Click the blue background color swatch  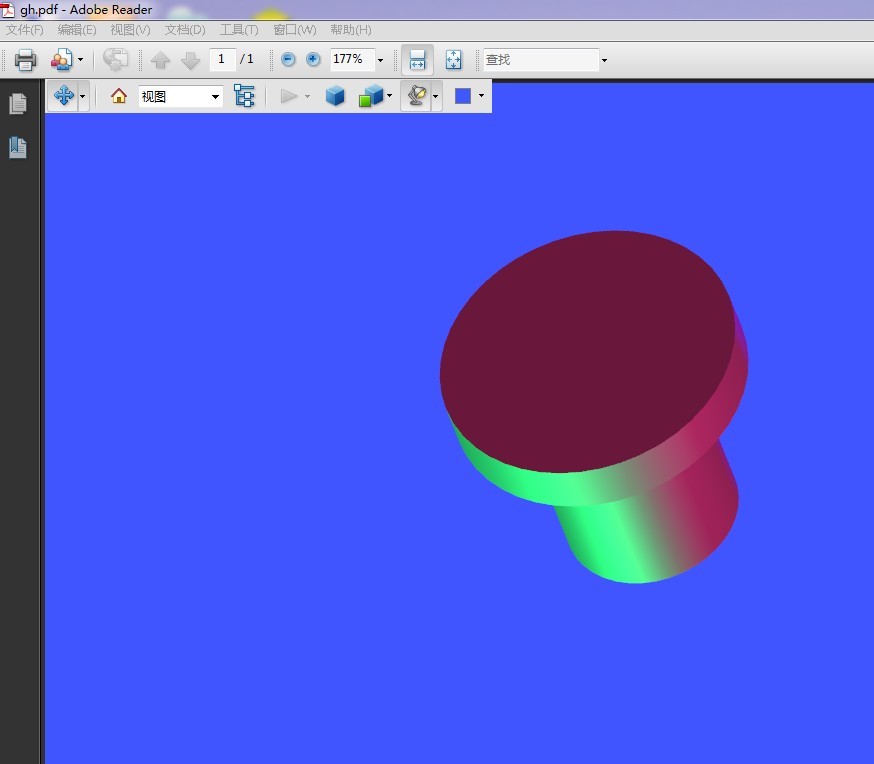click(463, 96)
